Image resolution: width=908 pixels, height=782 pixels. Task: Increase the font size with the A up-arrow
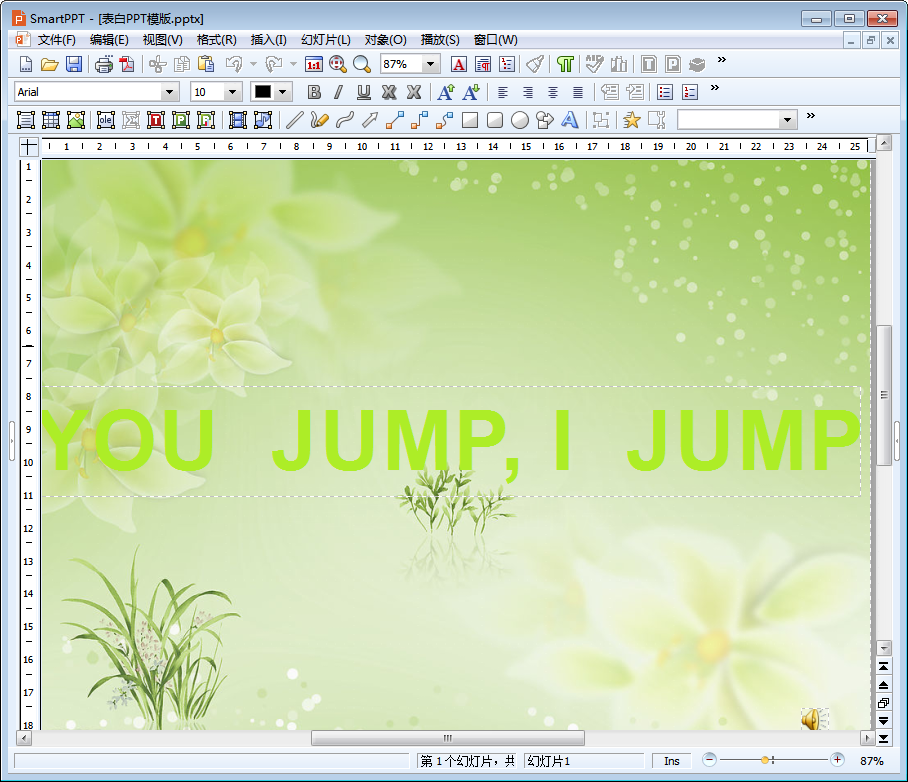(x=446, y=92)
